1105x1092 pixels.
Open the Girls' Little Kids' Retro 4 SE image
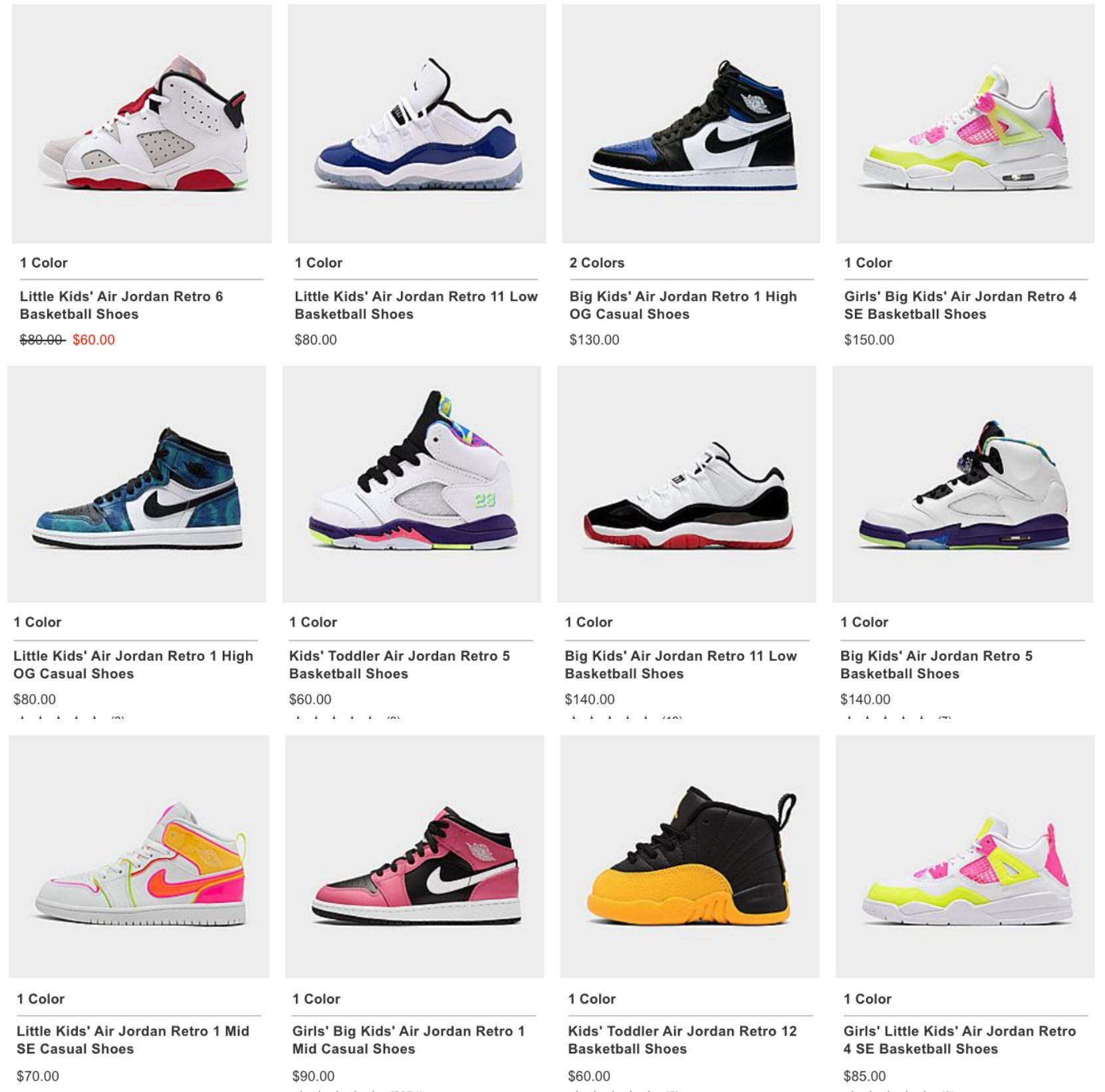tap(965, 857)
